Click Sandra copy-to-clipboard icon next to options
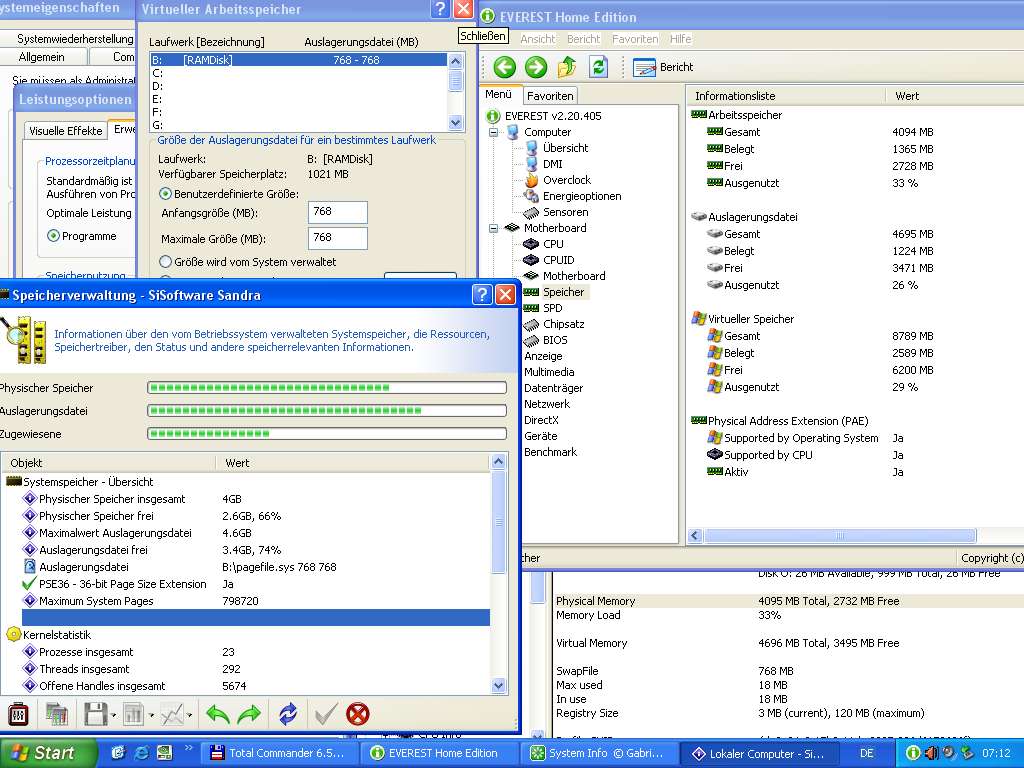The height and width of the screenshot is (768, 1024). [x=57, y=714]
